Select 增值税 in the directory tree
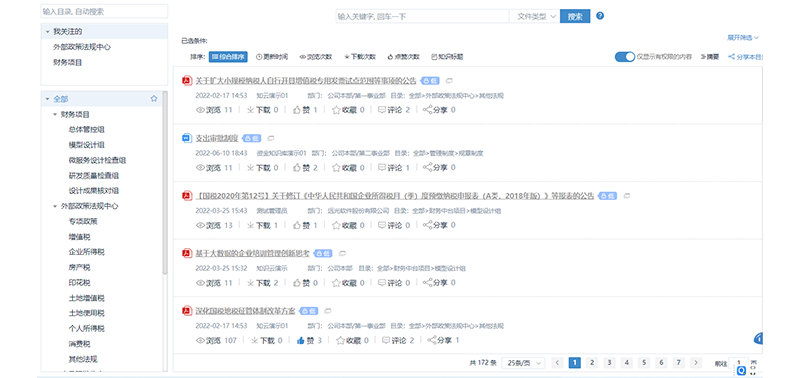 pyautogui.click(x=80, y=237)
